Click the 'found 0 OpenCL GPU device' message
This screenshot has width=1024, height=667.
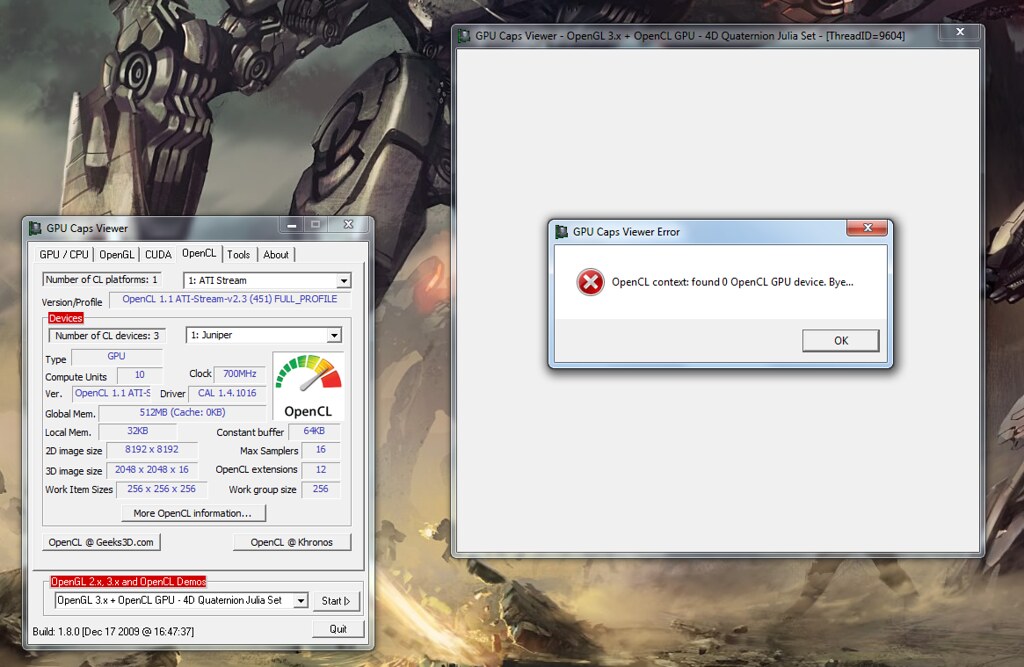[x=733, y=282]
